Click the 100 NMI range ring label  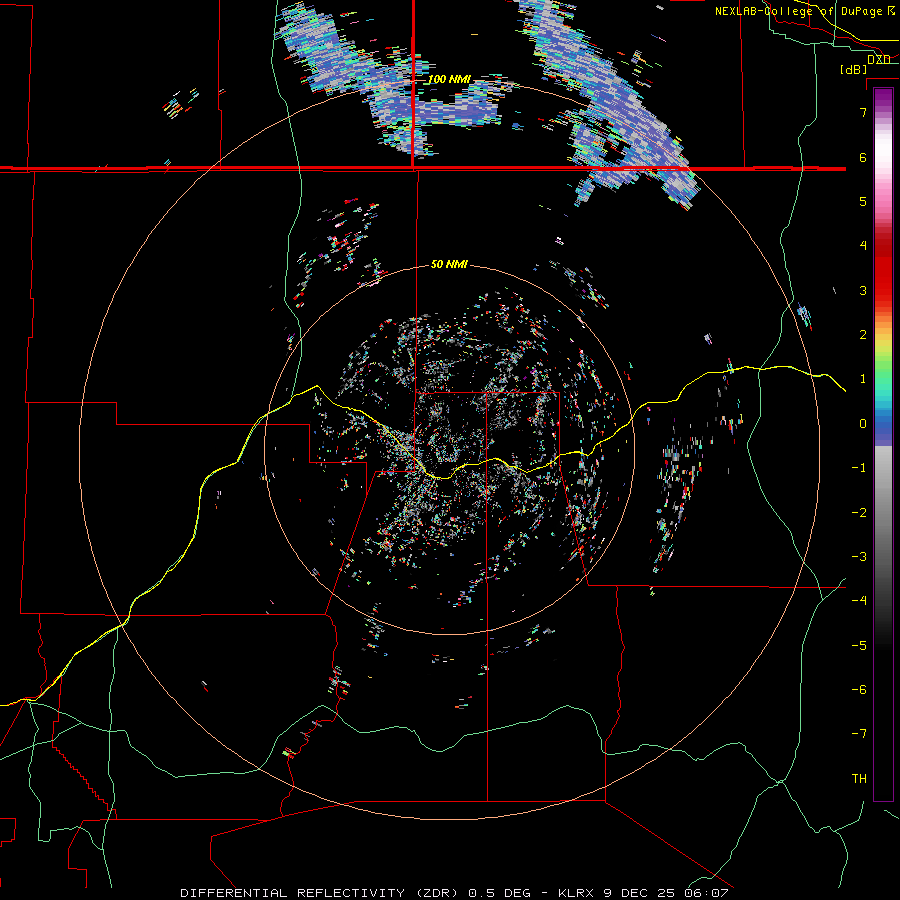(449, 79)
